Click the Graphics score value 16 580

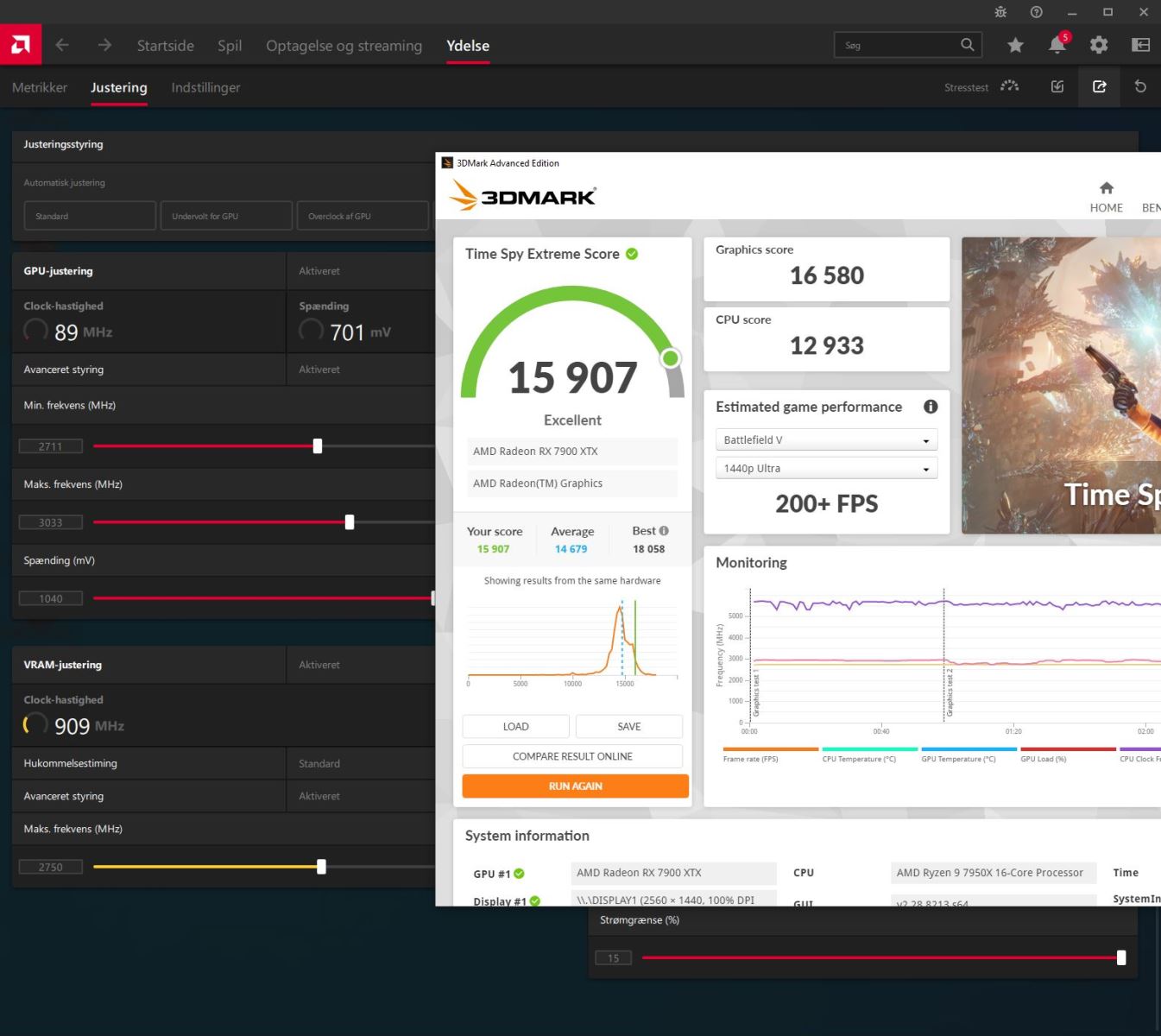827,275
